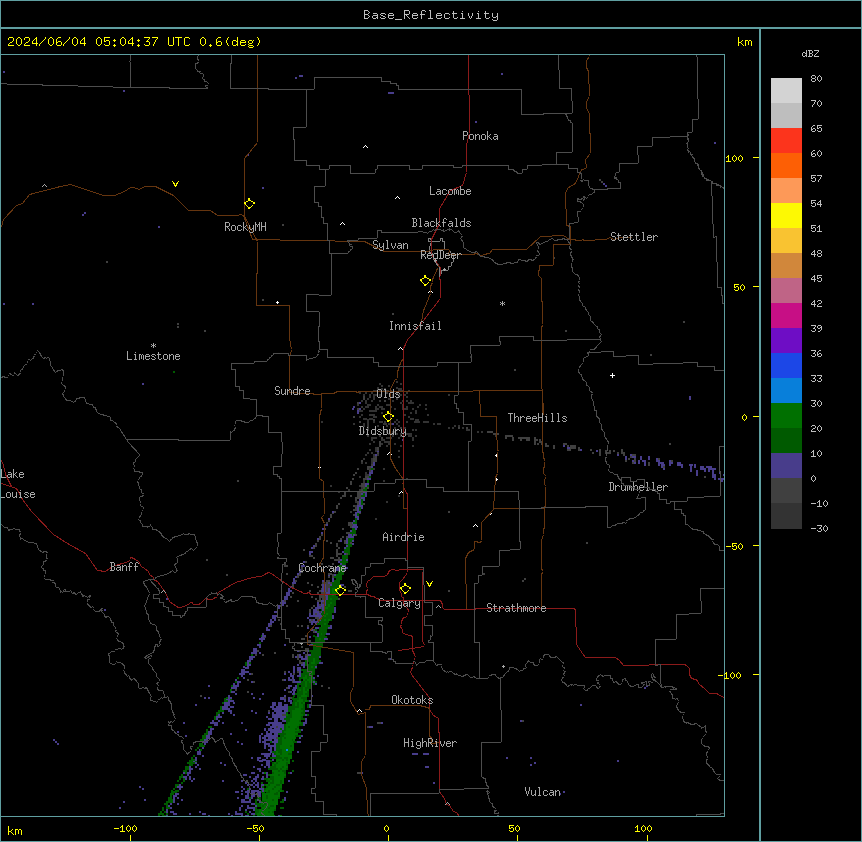Image resolution: width=862 pixels, height=842 pixels.
Task: Click the -30 value at bottom of legend
Action: coord(819,529)
